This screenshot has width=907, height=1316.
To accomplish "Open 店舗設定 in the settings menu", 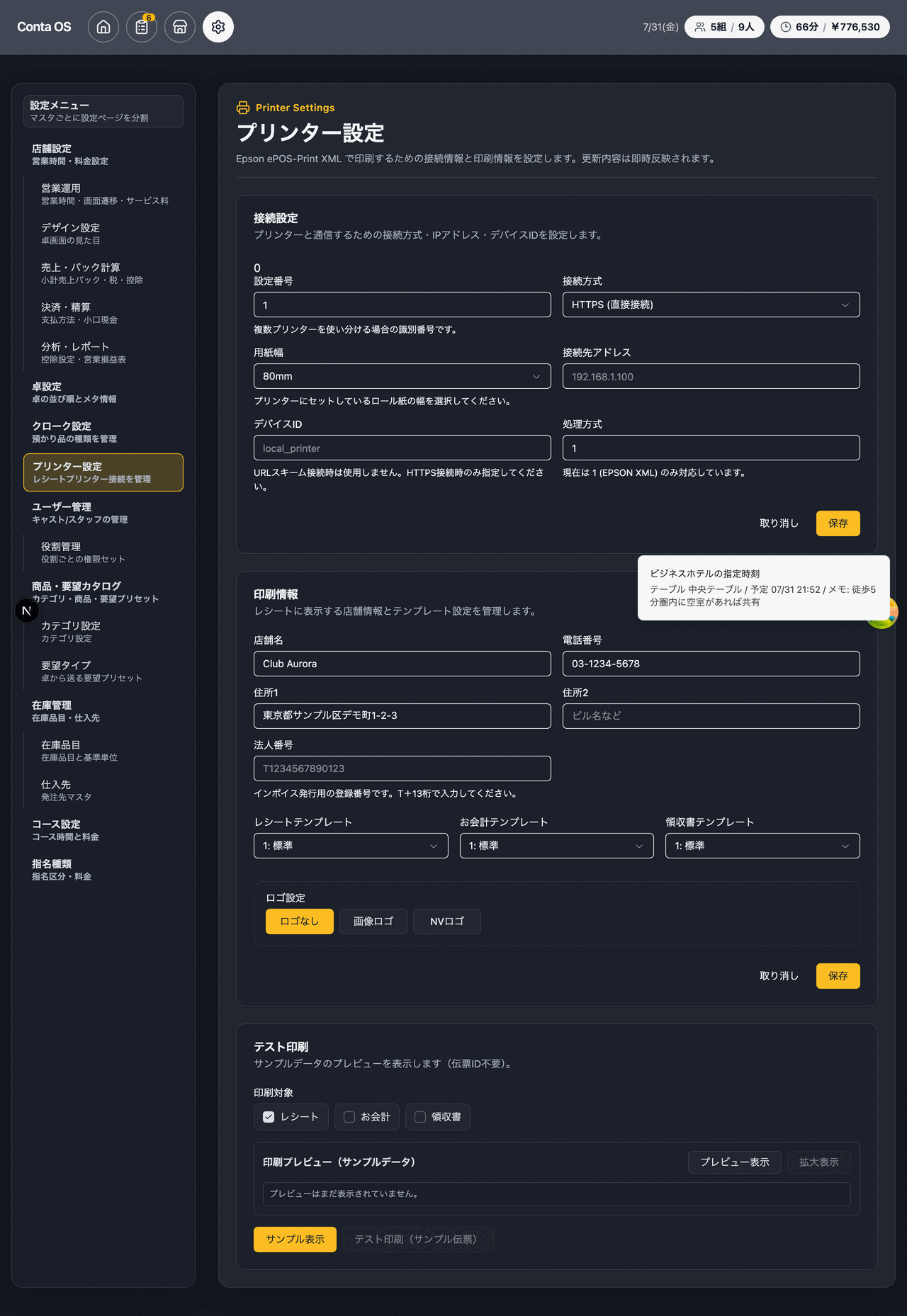I will [103, 154].
